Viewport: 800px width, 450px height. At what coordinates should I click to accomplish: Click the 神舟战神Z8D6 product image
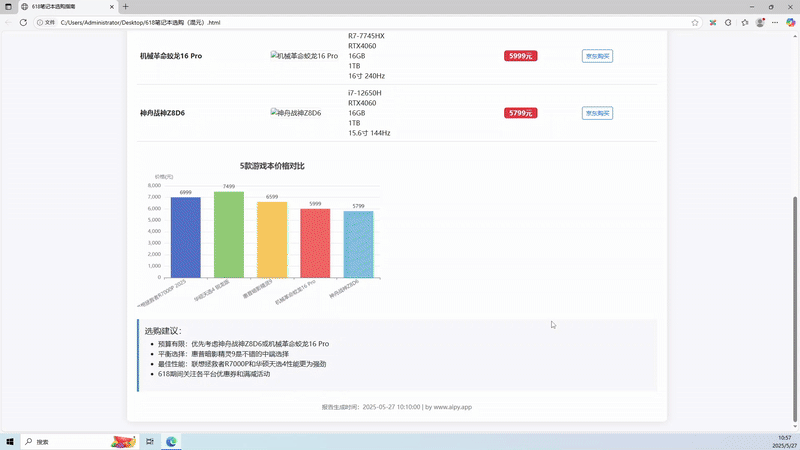click(x=296, y=113)
